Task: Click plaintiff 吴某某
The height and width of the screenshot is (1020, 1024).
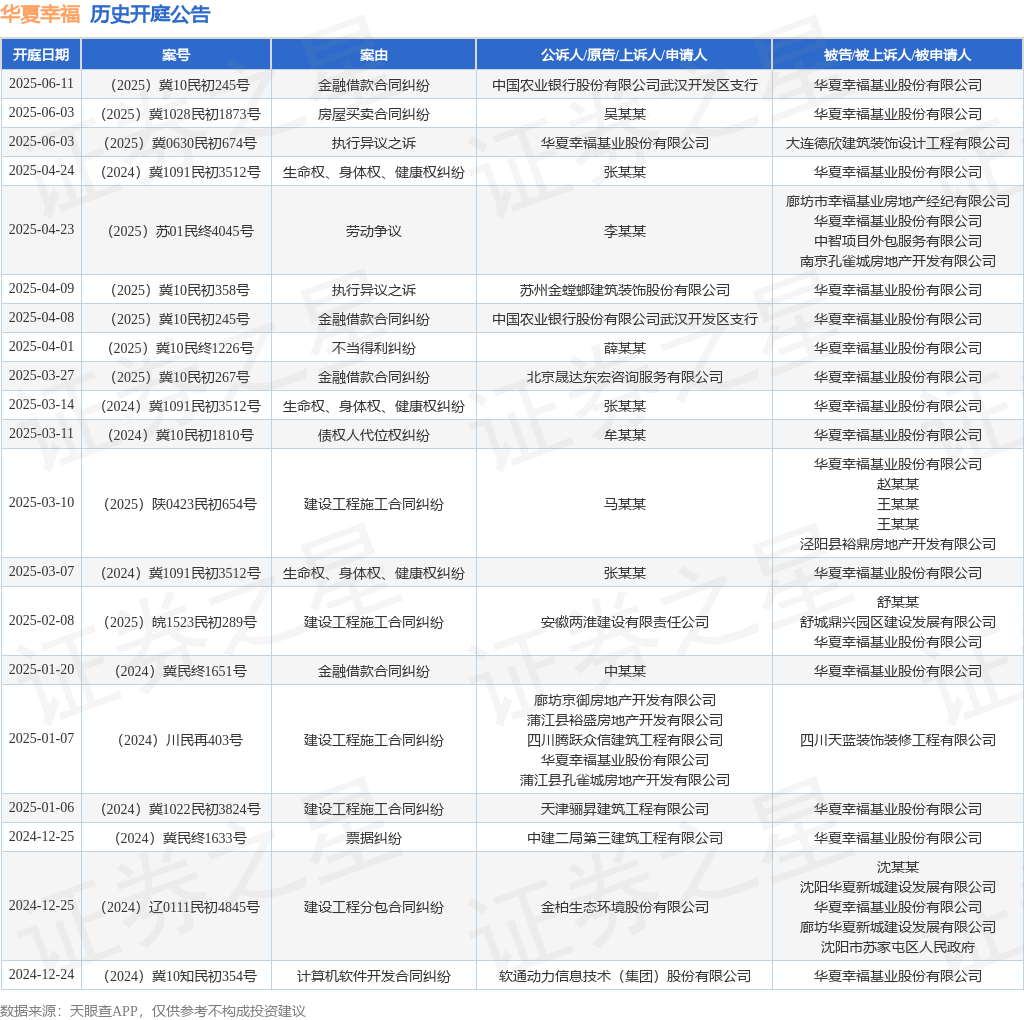Action: 624,114
